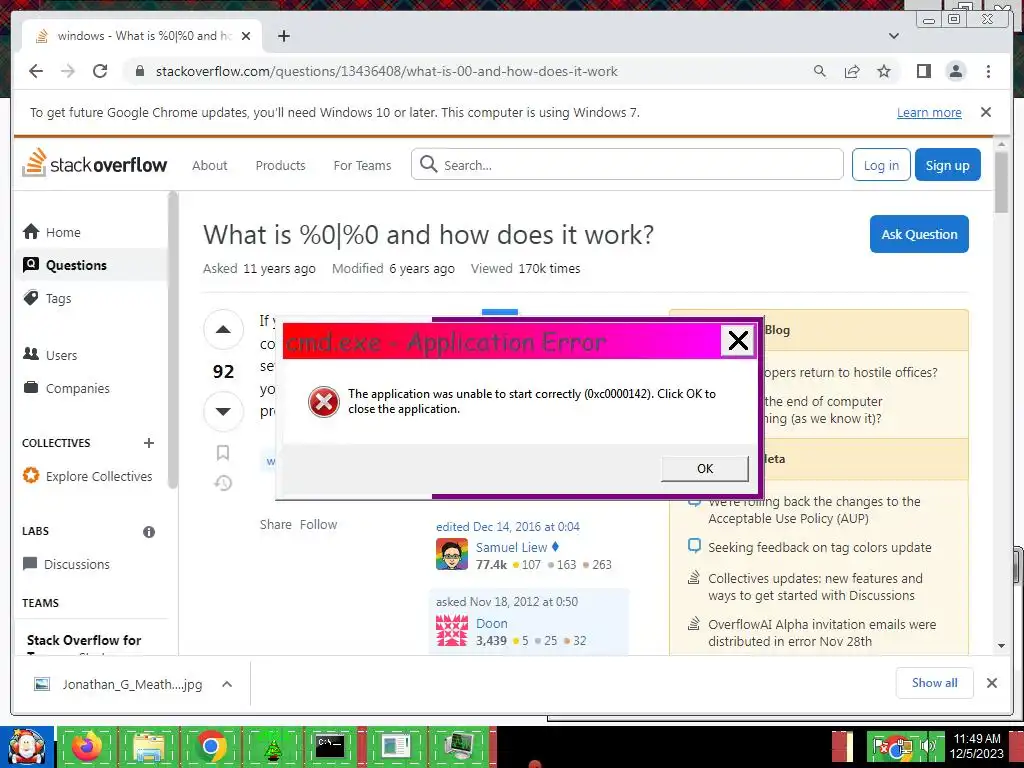Launch Firefox from the taskbar

(x=86, y=746)
